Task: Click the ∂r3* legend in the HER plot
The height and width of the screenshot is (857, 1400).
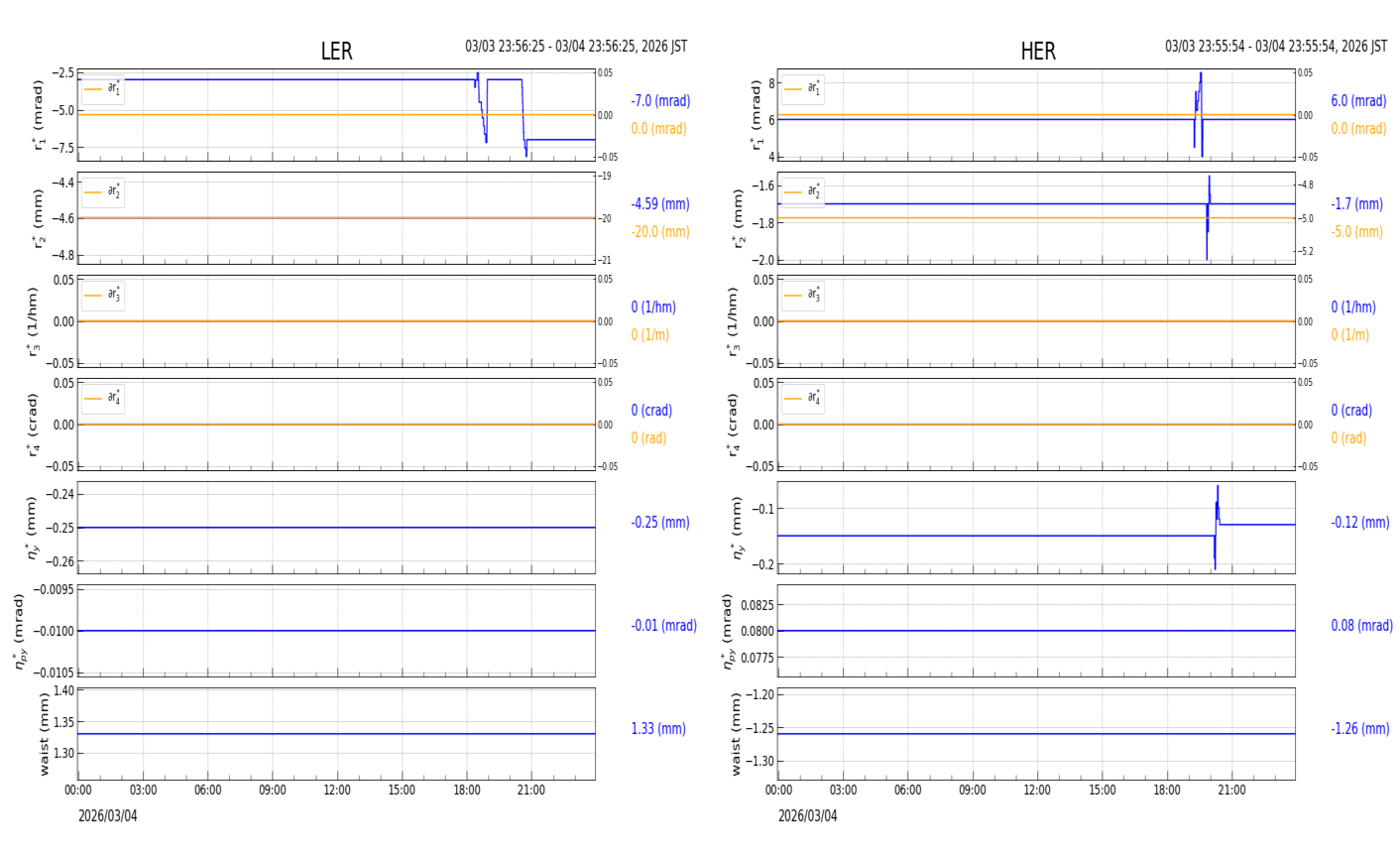Action: click(802, 295)
